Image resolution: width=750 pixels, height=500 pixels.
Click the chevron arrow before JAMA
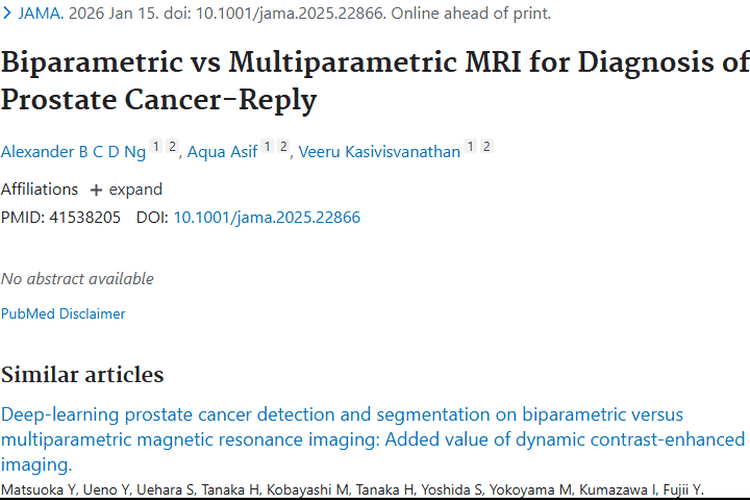click(x=7, y=14)
